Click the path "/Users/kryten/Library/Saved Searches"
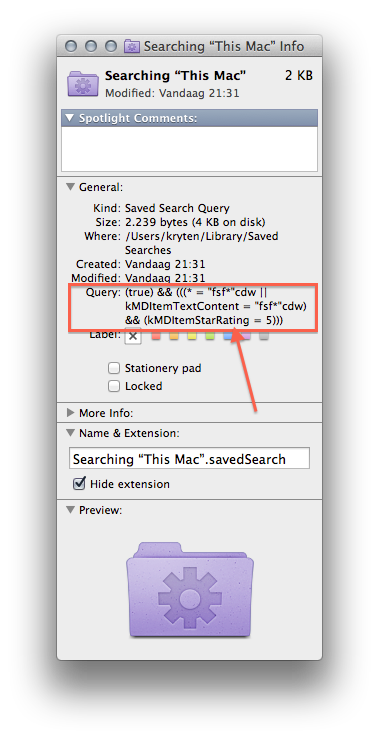Image resolution: width=379 pixels, height=739 pixels. point(202,243)
